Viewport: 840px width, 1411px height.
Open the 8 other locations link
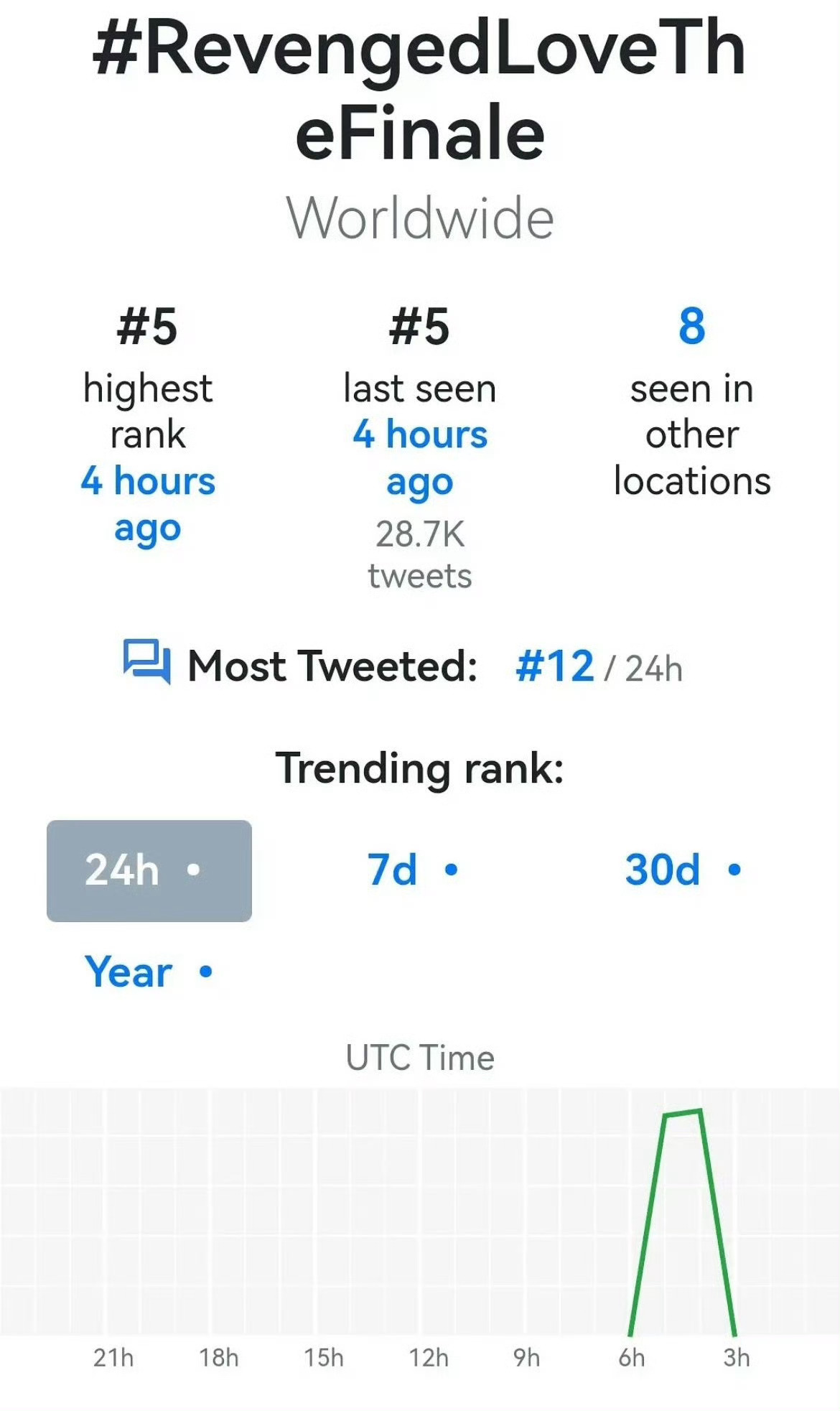click(692, 326)
